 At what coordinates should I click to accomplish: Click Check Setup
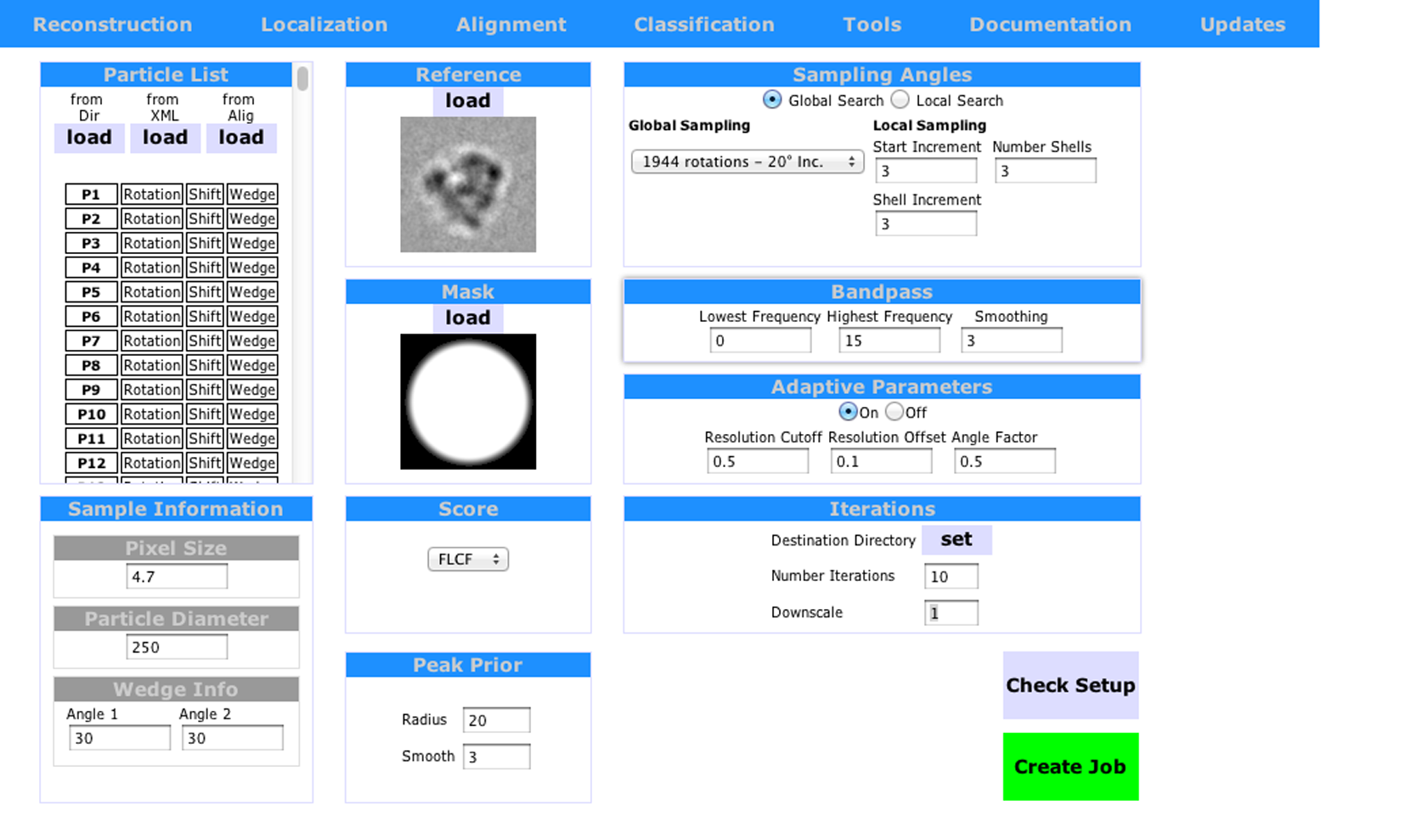coord(1069,685)
